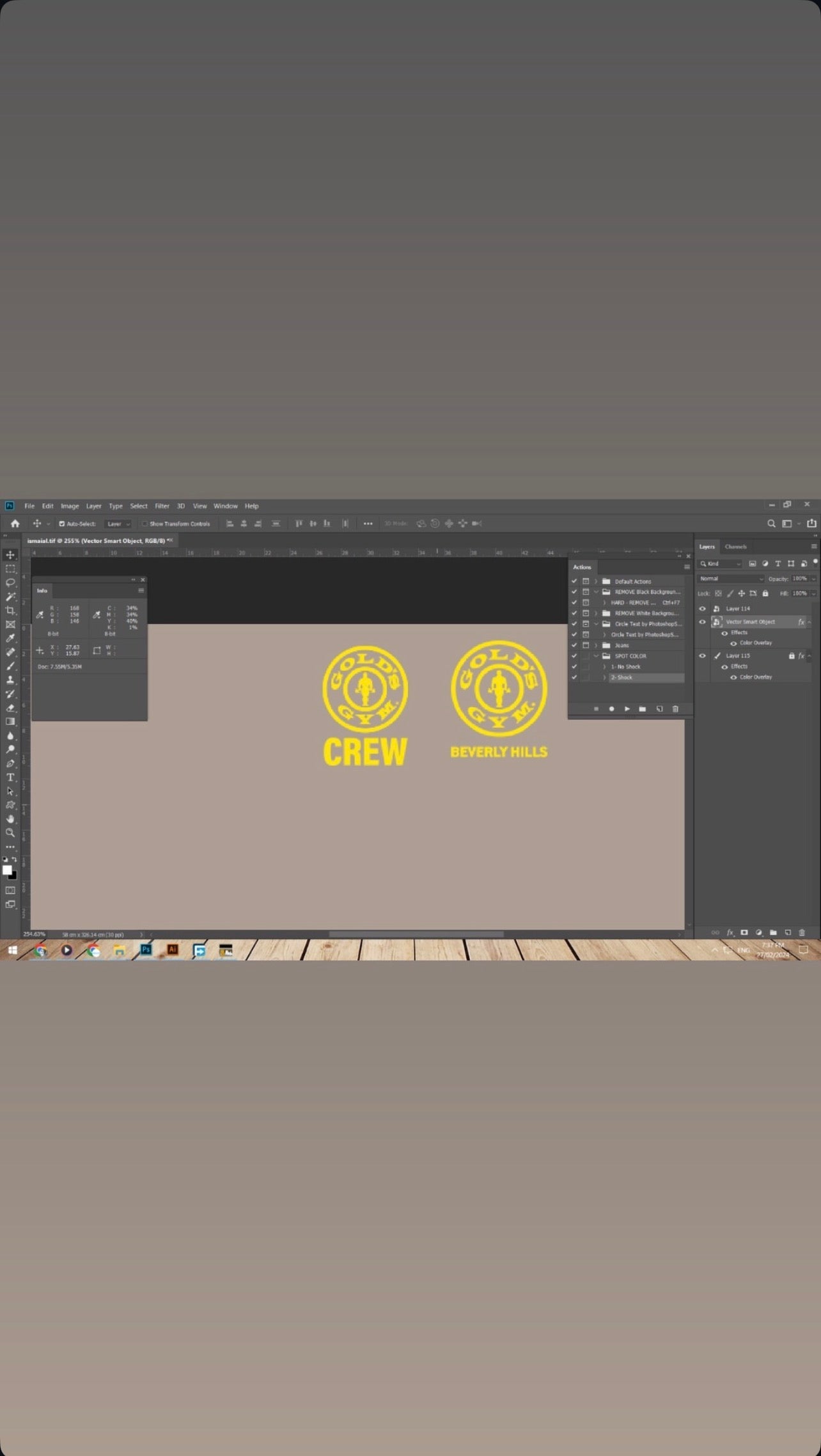Click the Share icon in options bar
This screenshot has width=821, height=1456.
coord(811,523)
